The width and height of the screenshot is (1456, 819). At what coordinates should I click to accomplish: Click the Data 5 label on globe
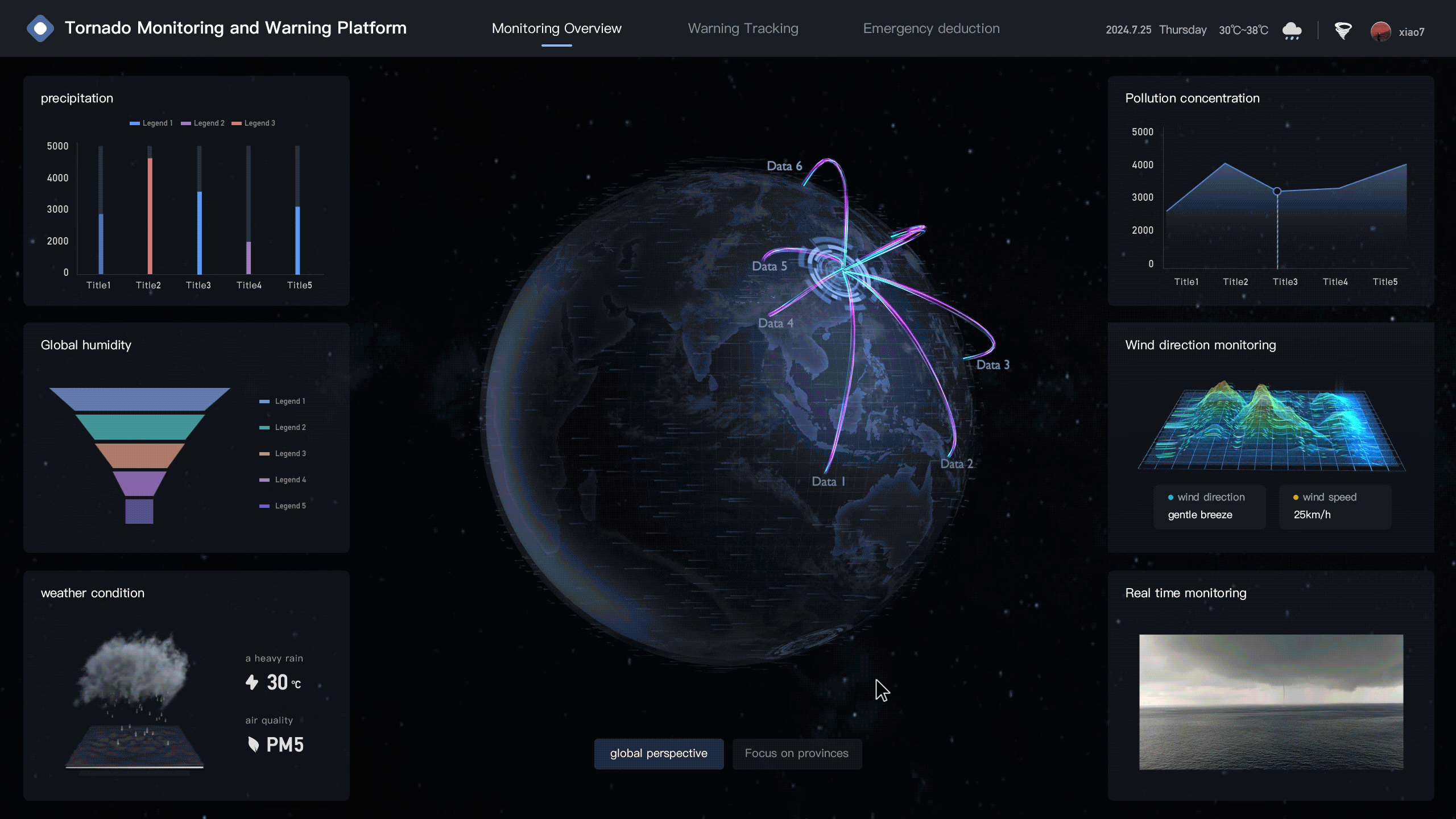pyautogui.click(x=770, y=266)
